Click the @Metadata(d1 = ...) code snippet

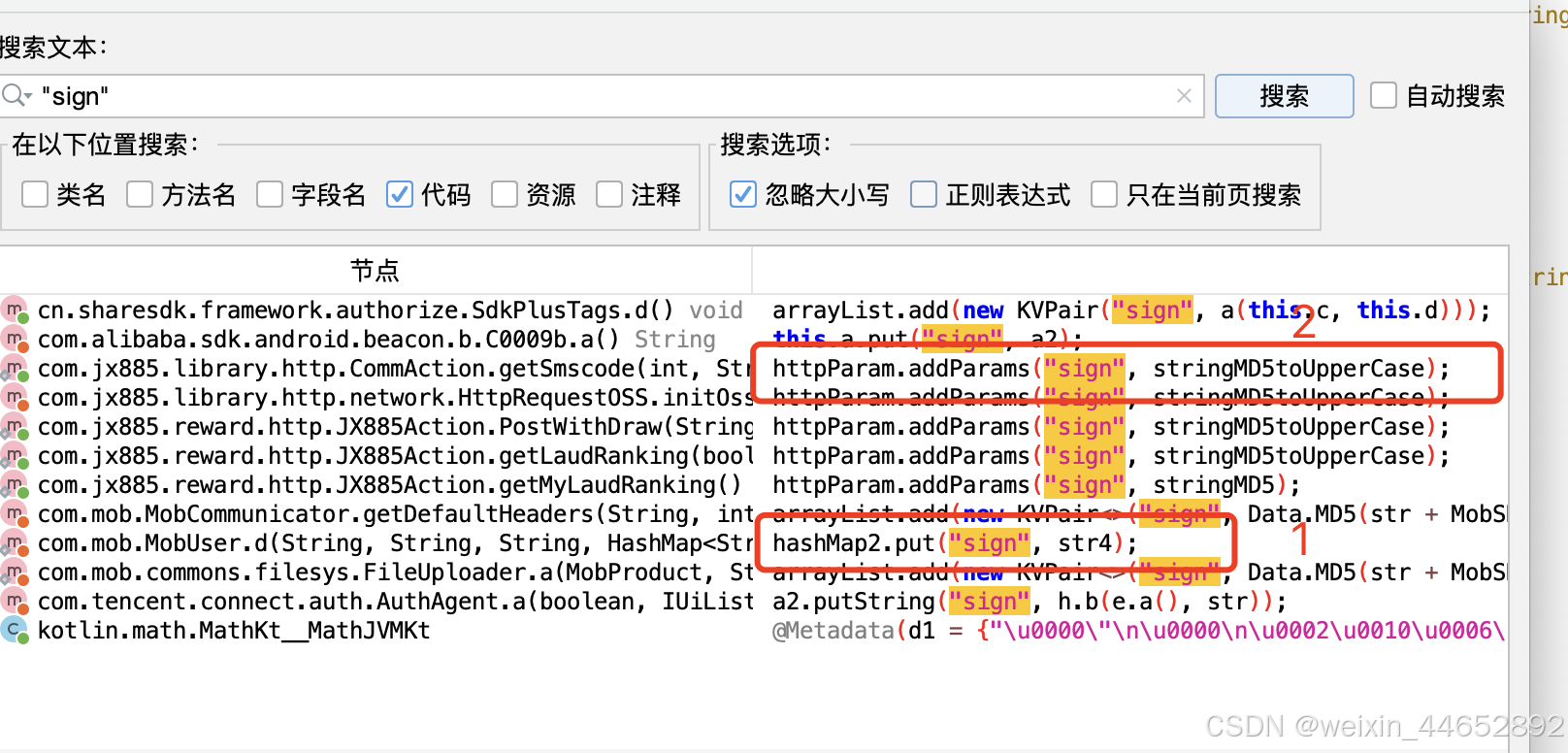pos(1140,631)
